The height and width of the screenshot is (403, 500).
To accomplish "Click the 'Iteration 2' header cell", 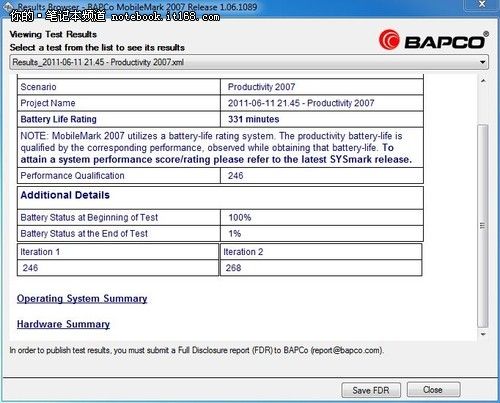I will [321, 252].
